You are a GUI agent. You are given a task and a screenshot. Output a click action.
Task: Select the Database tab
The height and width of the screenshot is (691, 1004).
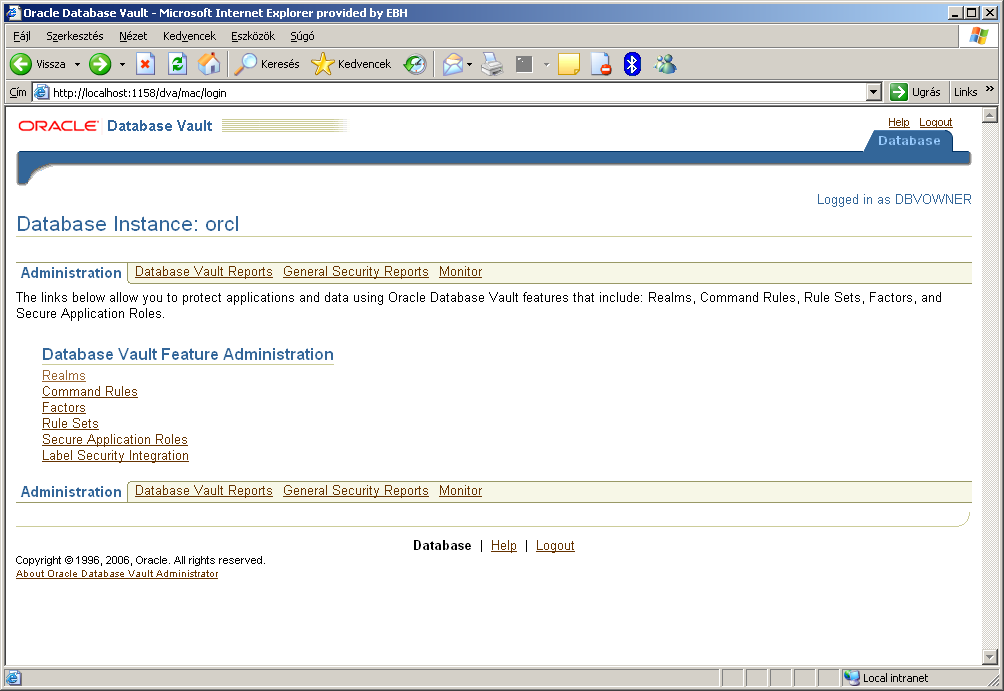click(909, 141)
